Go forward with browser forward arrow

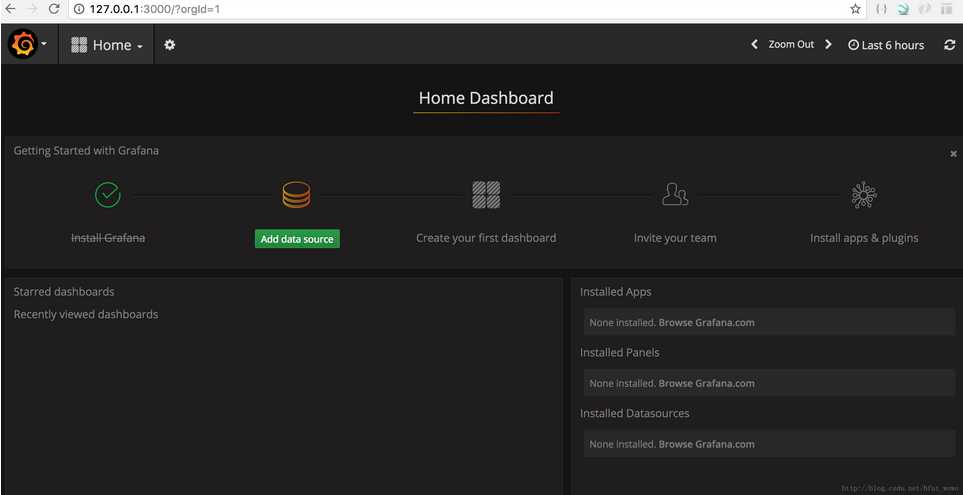[x=32, y=9]
